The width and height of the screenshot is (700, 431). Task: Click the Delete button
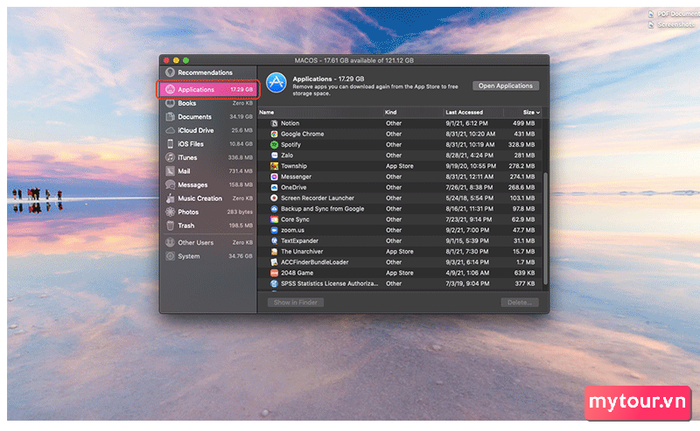point(519,302)
